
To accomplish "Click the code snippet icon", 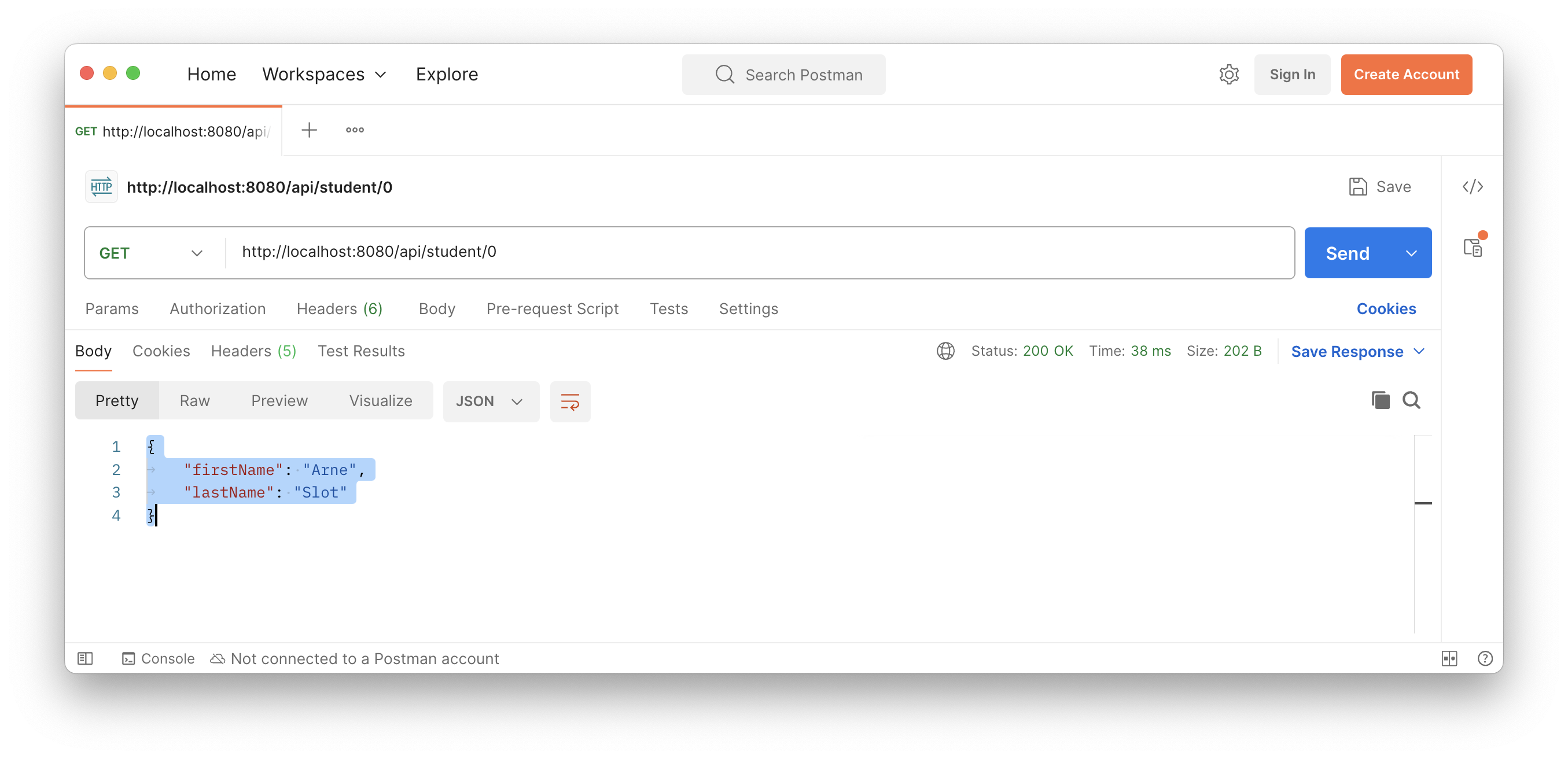I will (x=1472, y=187).
